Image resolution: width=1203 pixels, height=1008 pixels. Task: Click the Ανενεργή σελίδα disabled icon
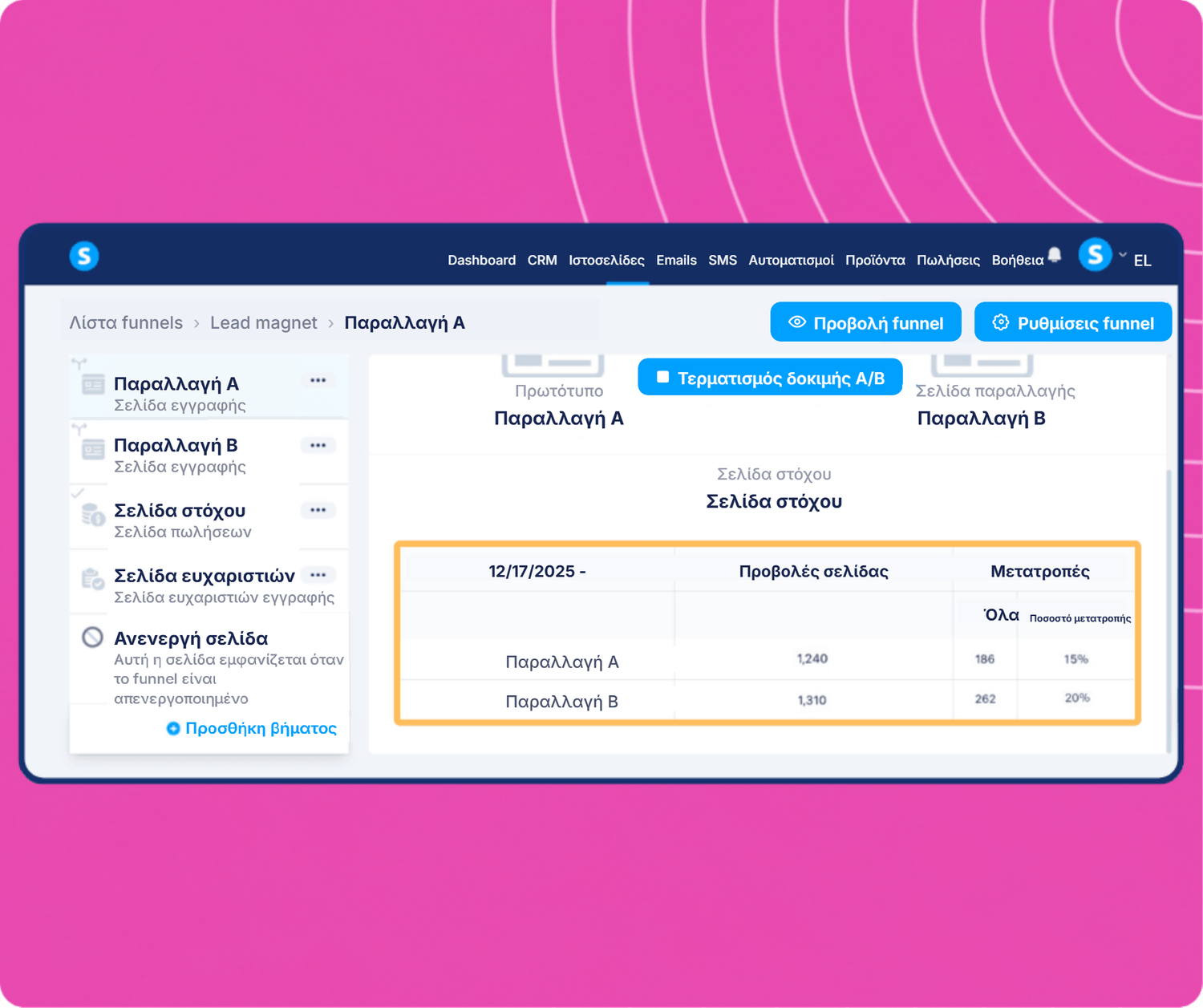click(x=93, y=638)
